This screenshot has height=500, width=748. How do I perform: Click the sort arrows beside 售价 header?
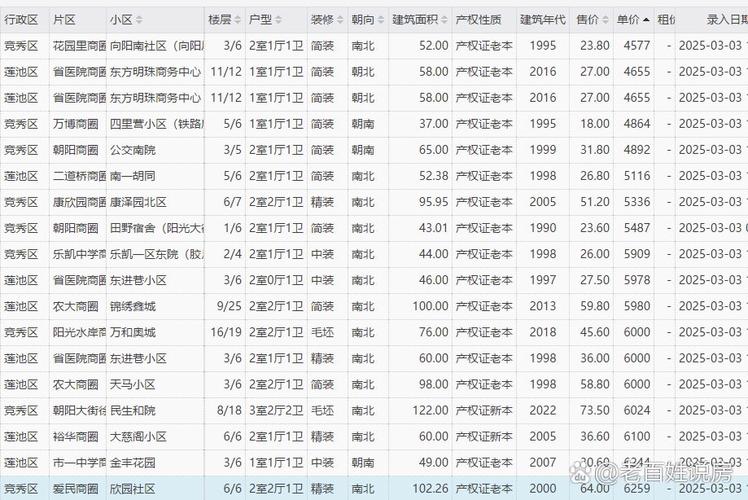605,20
